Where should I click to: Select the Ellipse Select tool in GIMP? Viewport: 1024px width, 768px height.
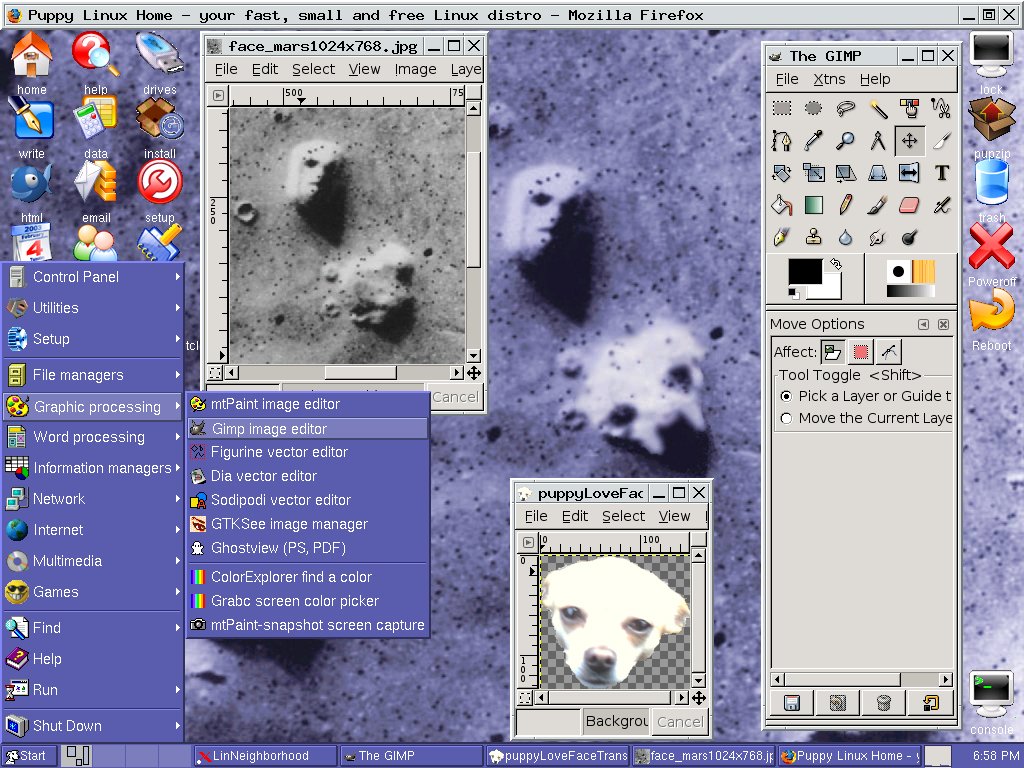[x=813, y=108]
